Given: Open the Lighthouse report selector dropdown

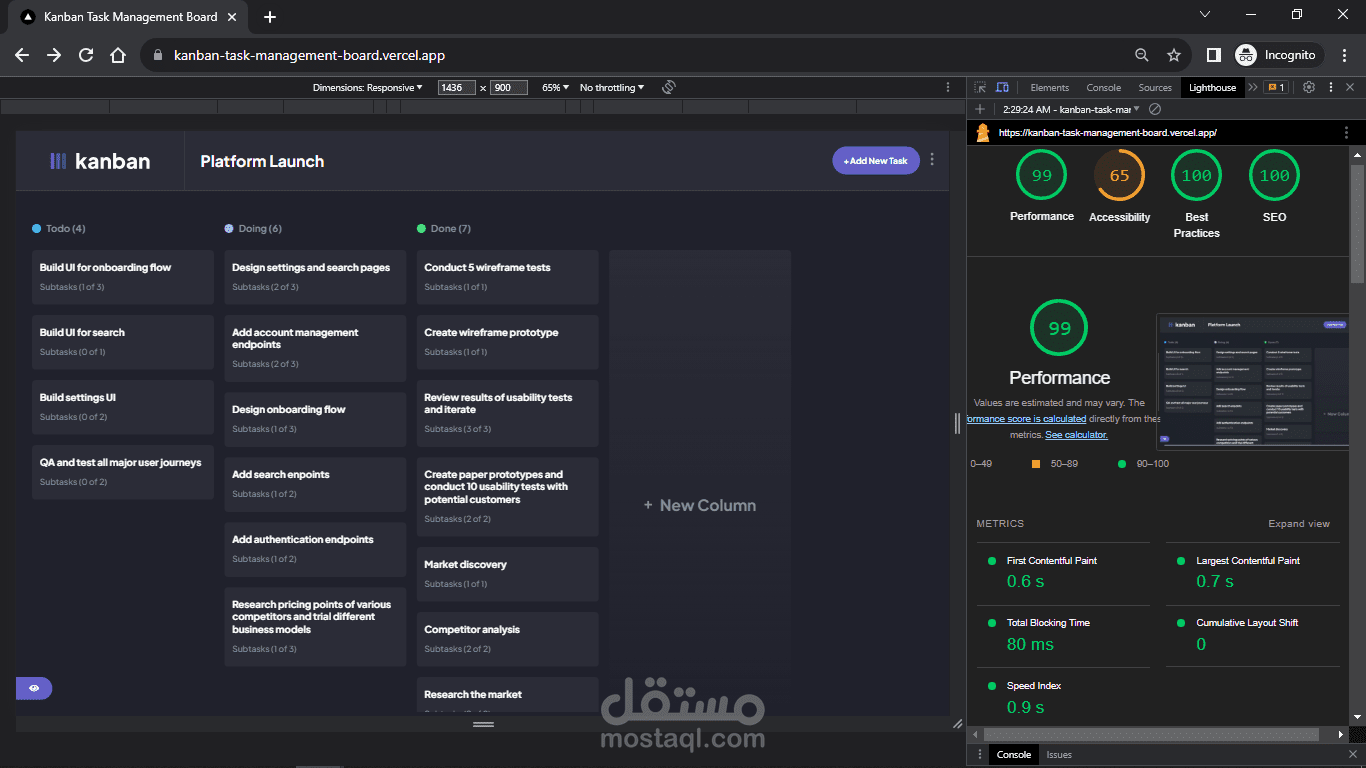Looking at the screenshot, I should pyautogui.click(x=1072, y=109).
